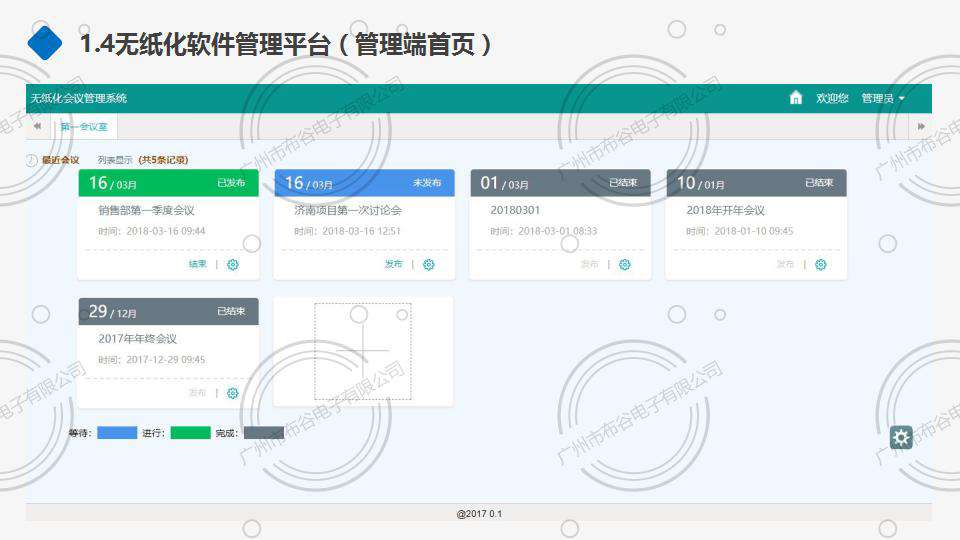Viewport: 960px width, 540px height.
Task: Expand the 管理员 user dropdown
Action: coord(883,98)
